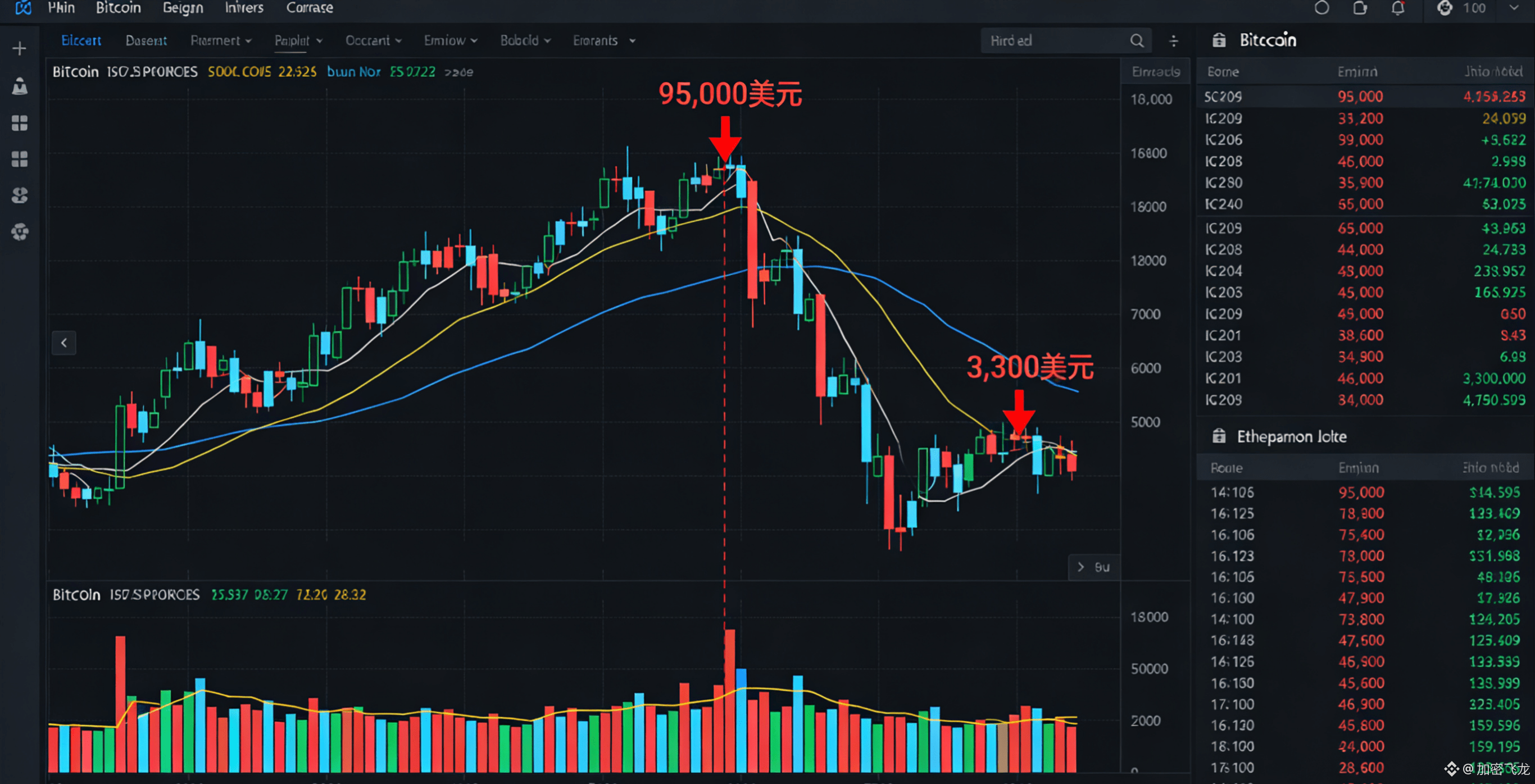Click the plus icon in left sidebar
This screenshot has width=1535, height=784.
(19, 48)
